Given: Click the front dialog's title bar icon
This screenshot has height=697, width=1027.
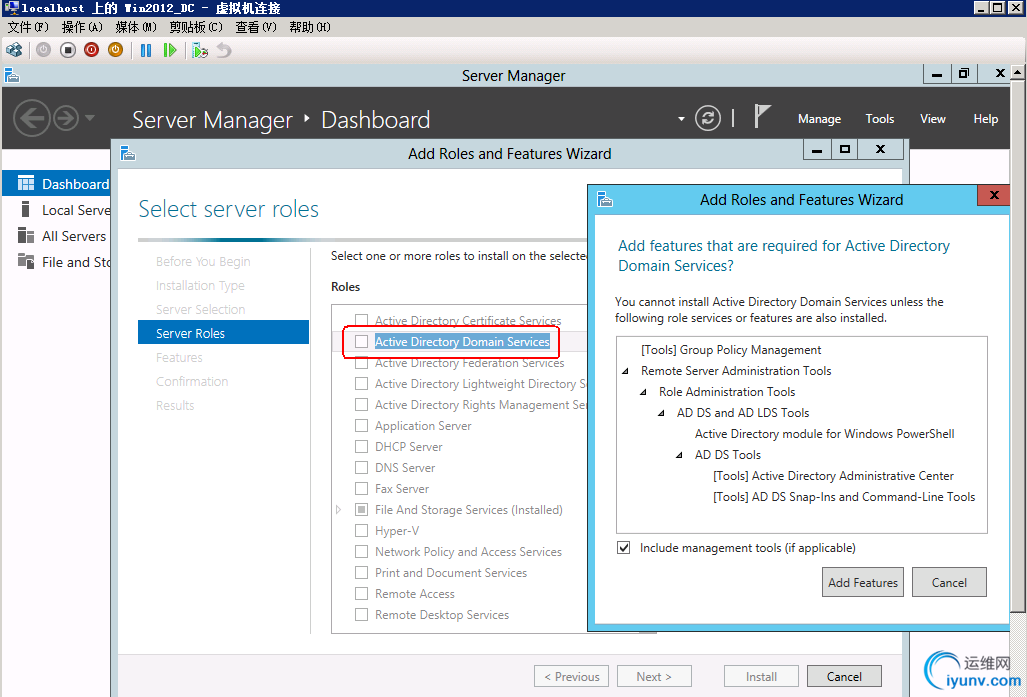Looking at the screenshot, I should pyautogui.click(x=605, y=200).
